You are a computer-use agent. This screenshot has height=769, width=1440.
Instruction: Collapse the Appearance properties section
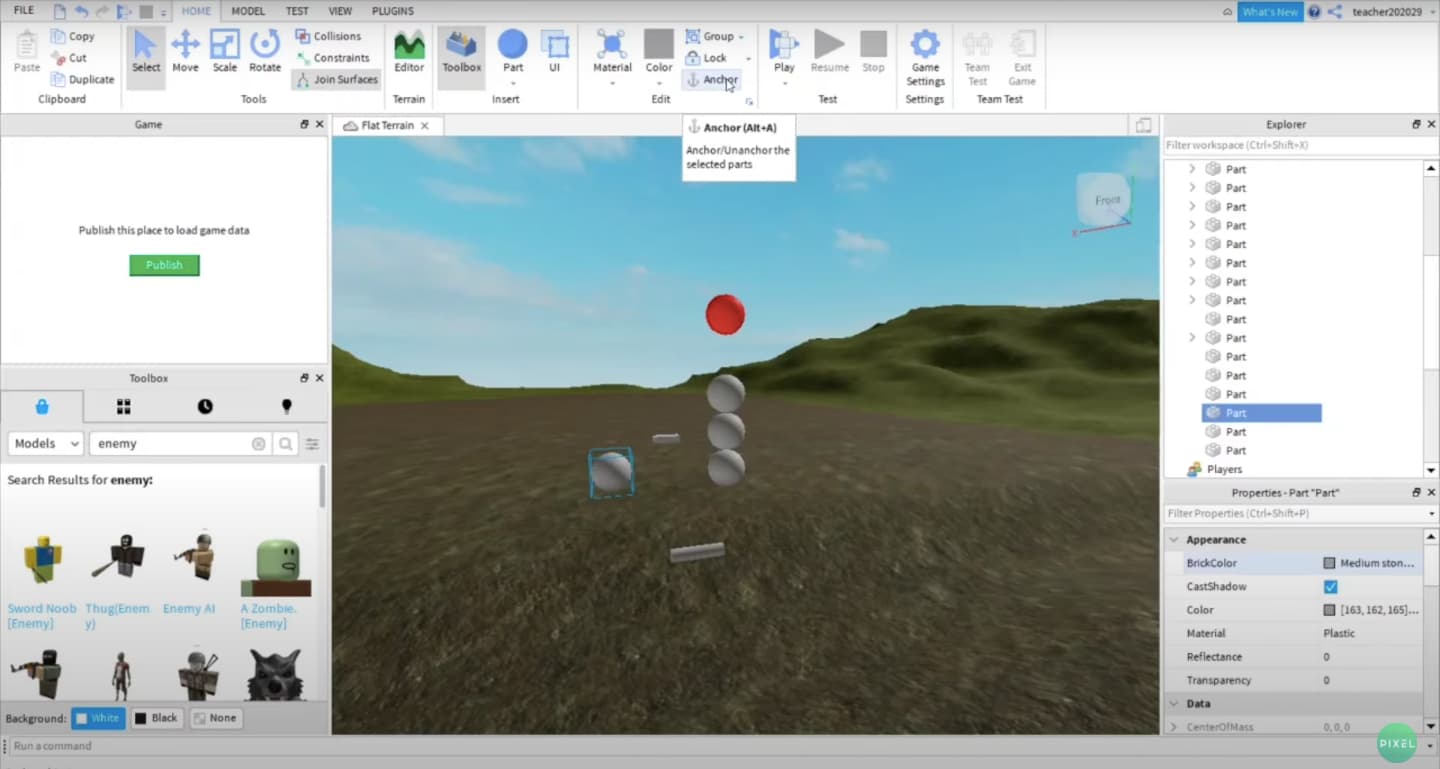[x=1175, y=540]
